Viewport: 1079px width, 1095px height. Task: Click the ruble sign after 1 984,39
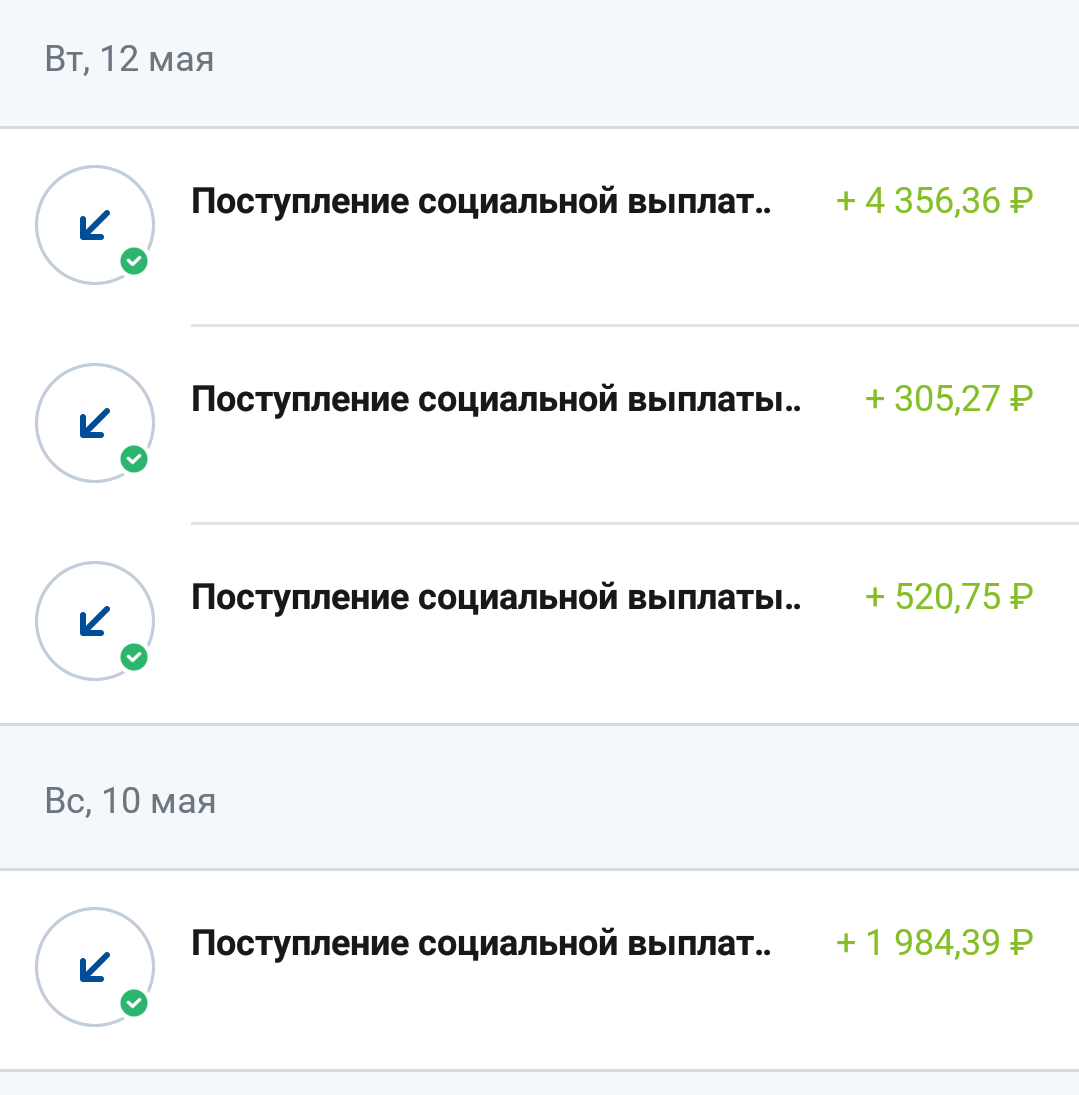1021,944
